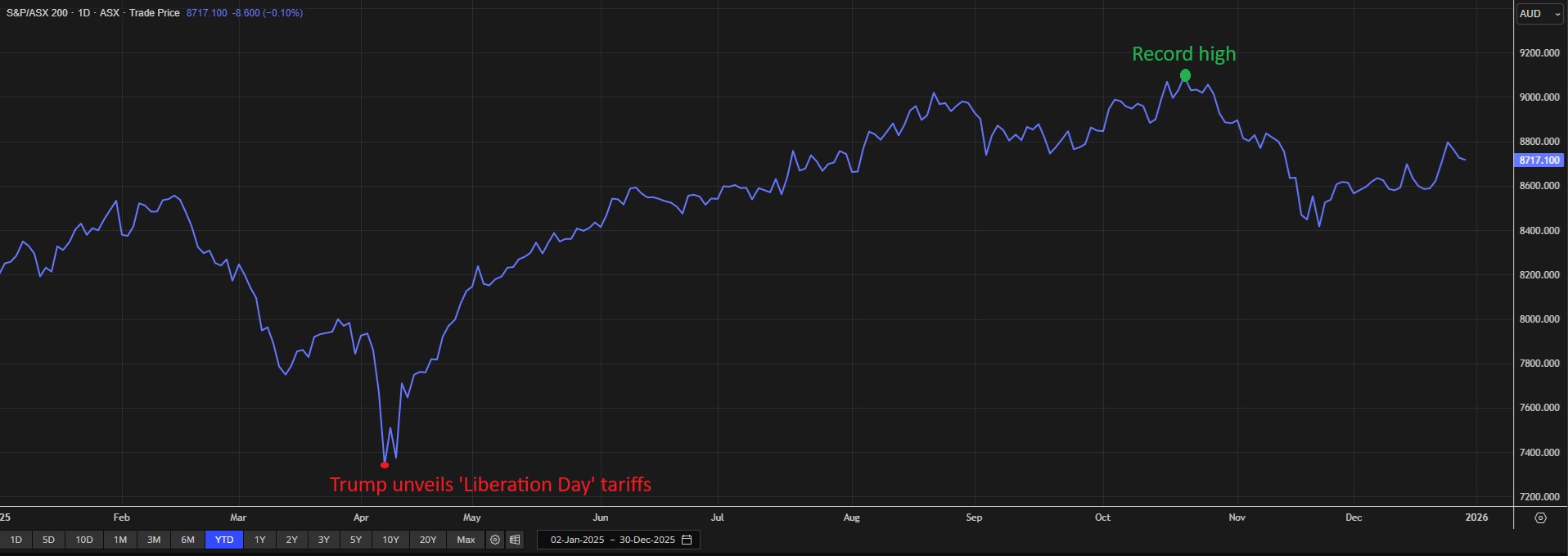Image resolution: width=1568 pixels, height=556 pixels.
Task: Pick the 3M time range
Action: click(x=154, y=540)
